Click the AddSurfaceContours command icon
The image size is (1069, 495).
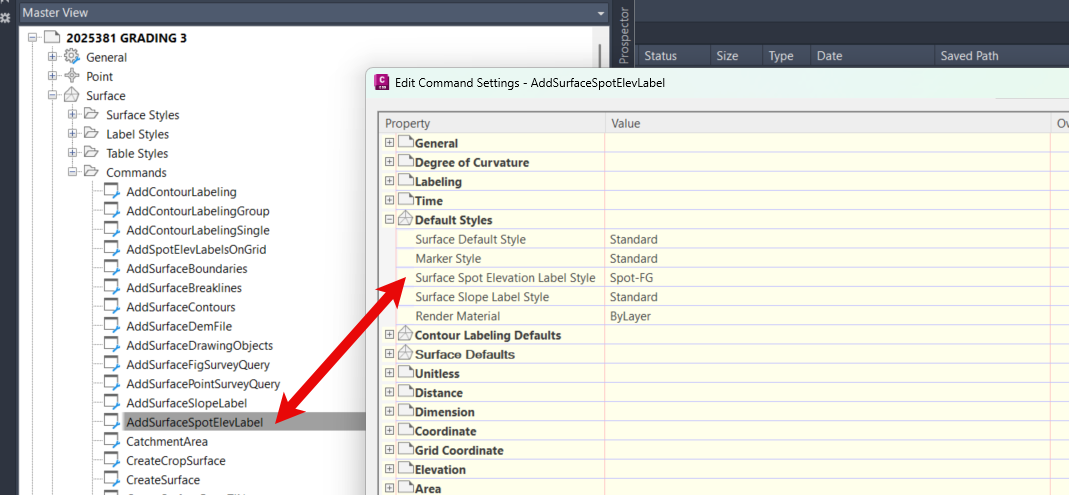pos(112,307)
